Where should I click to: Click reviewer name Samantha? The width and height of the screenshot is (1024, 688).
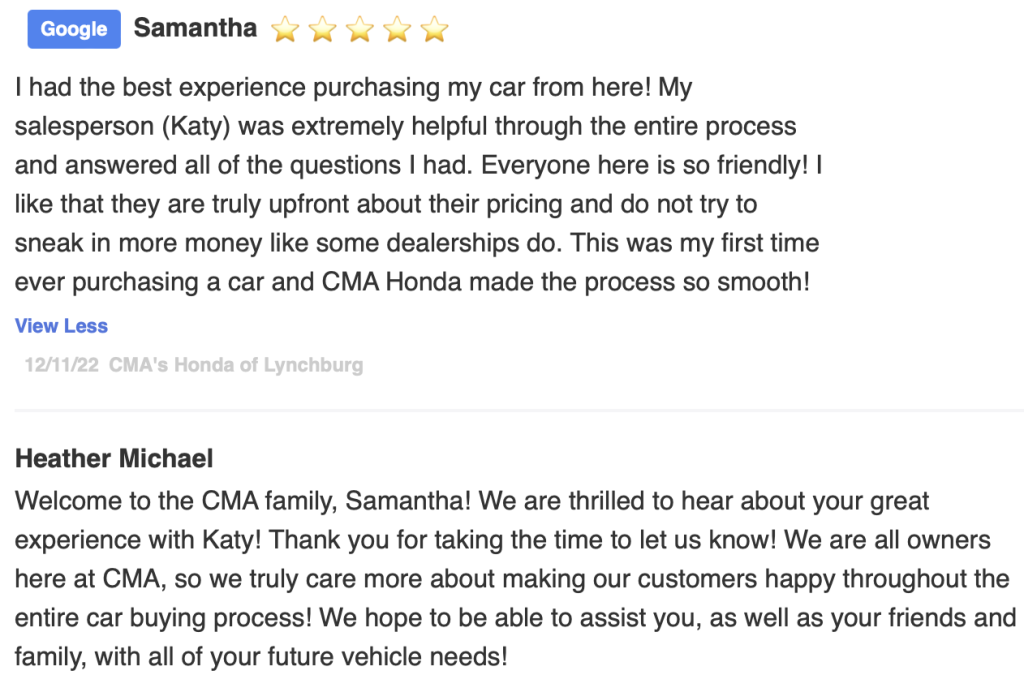pyautogui.click(x=195, y=28)
